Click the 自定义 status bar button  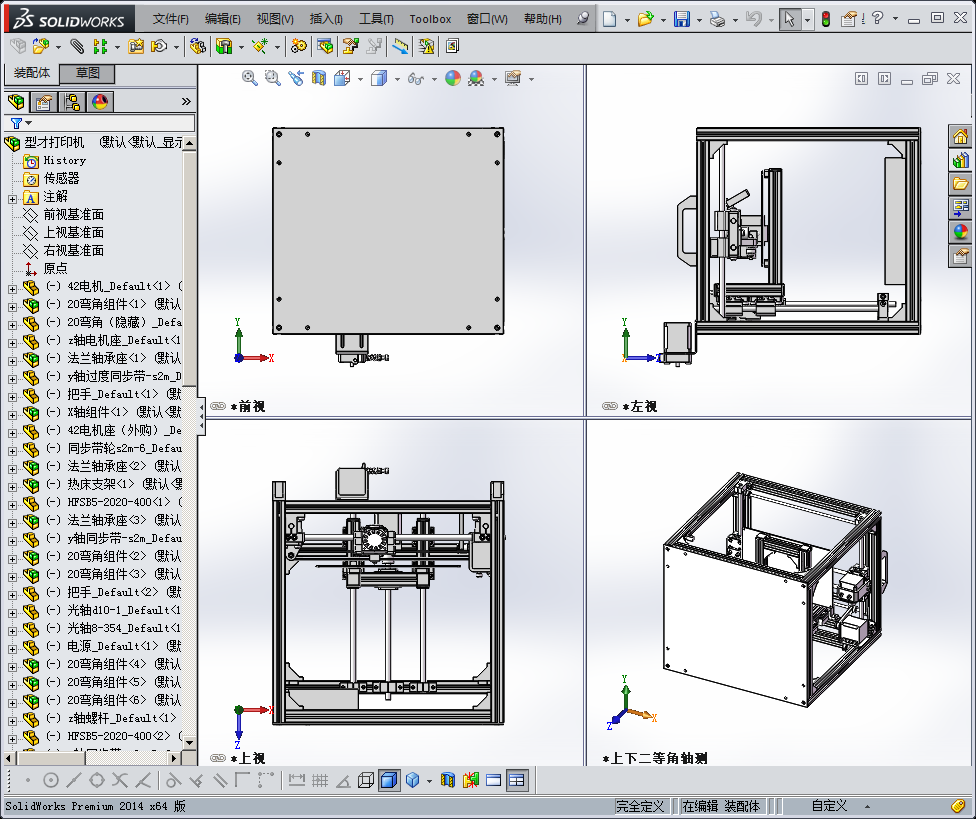(x=829, y=806)
